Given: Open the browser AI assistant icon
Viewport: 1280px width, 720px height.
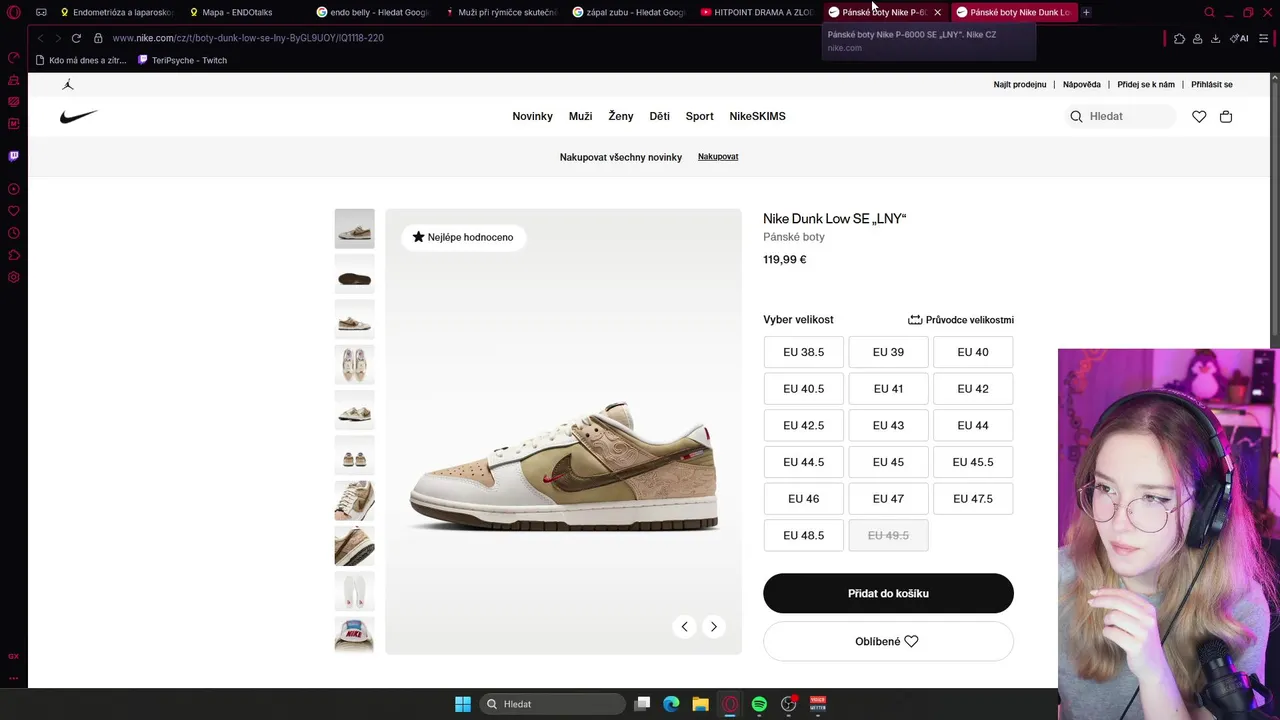Looking at the screenshot, I should coord(1239,38).
